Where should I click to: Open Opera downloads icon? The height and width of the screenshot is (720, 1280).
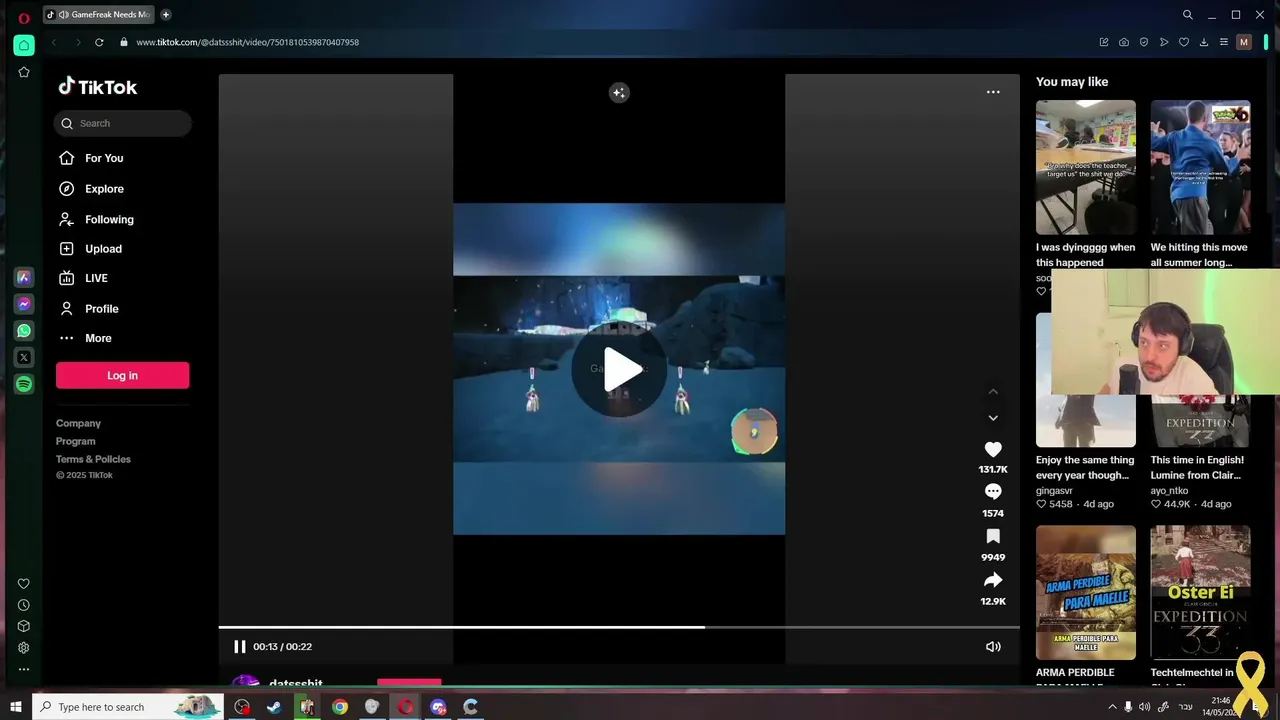1204,42
